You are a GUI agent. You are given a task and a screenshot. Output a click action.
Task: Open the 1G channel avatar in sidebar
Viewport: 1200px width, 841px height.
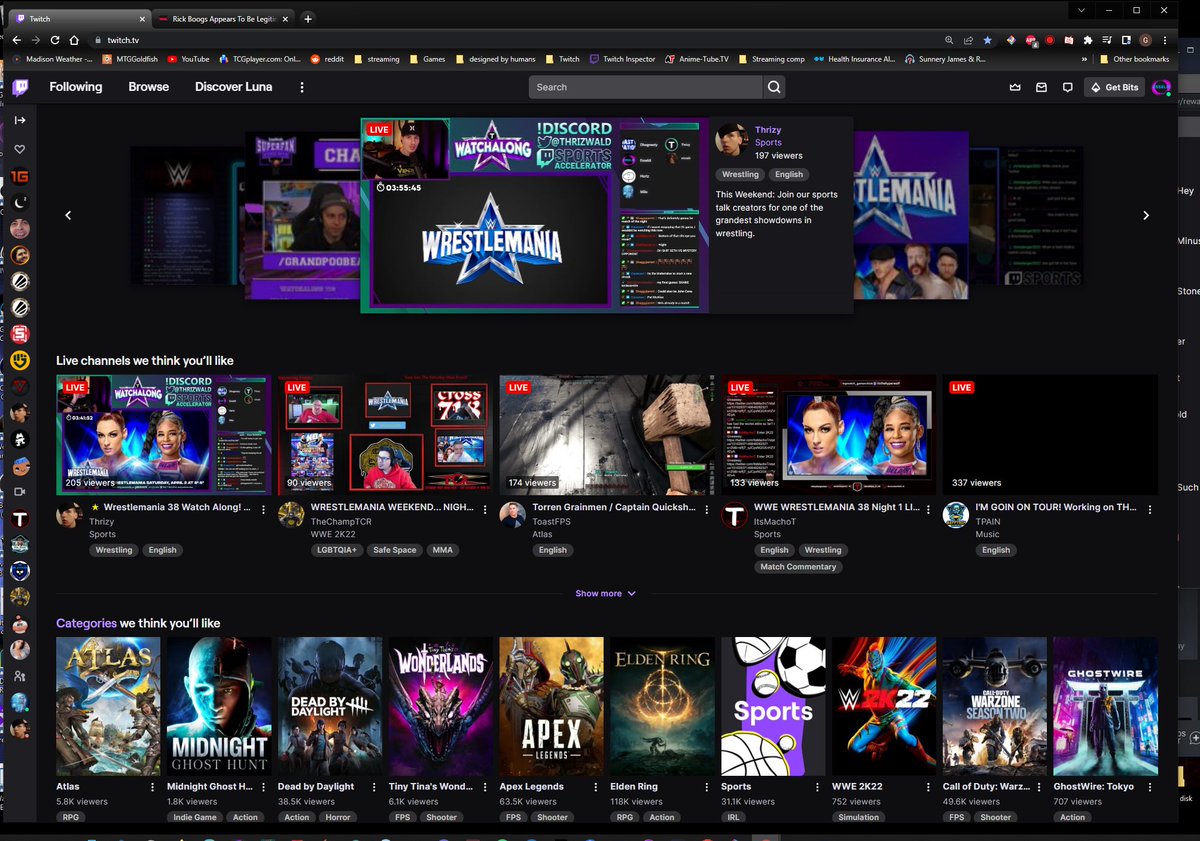(19, 177)
